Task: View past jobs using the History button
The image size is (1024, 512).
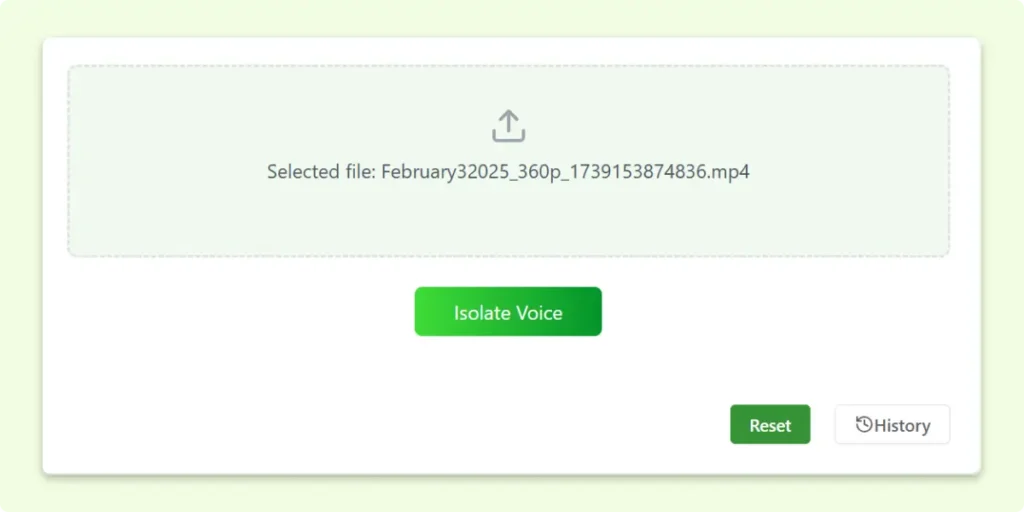Action: pos(892,425)
